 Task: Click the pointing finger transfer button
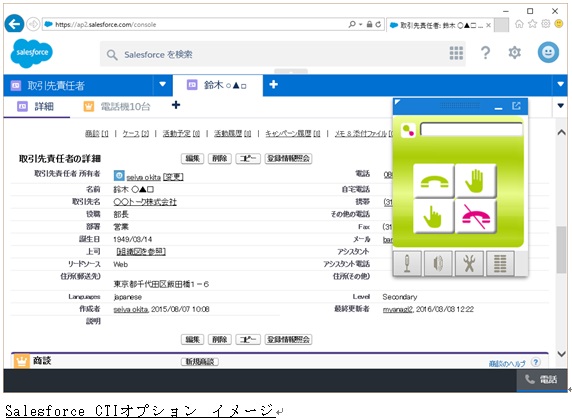coord(434,217)
